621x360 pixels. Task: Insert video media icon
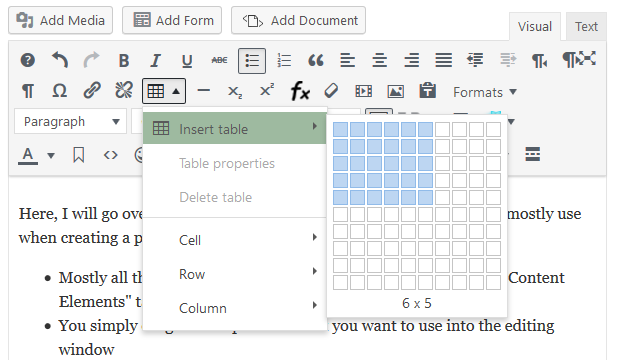pyautogui.click(x=364, y=91)
